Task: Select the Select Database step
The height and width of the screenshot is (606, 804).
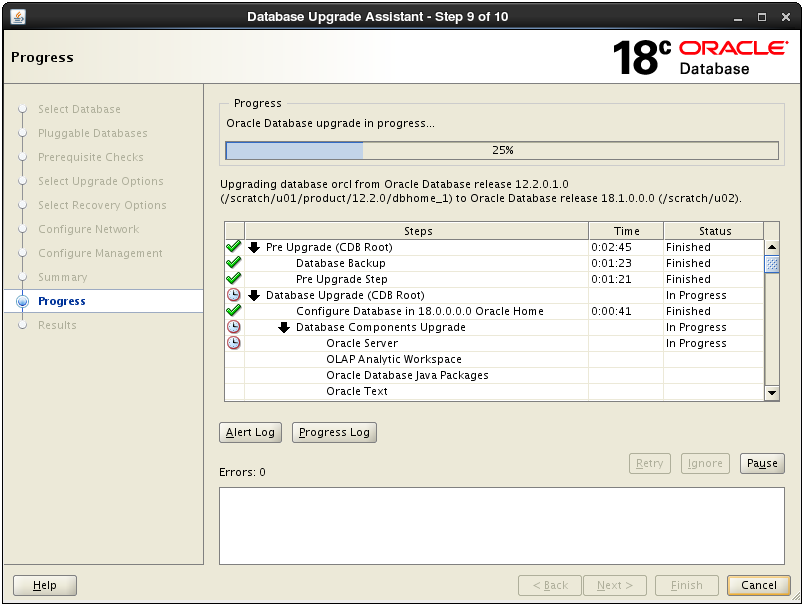Action: (79, 109)
